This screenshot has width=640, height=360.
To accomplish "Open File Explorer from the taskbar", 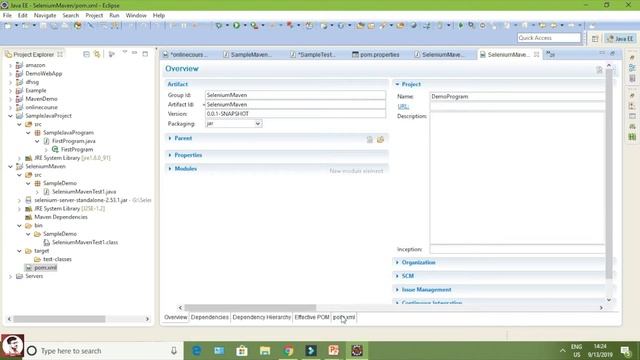I will tap(265, 351).
